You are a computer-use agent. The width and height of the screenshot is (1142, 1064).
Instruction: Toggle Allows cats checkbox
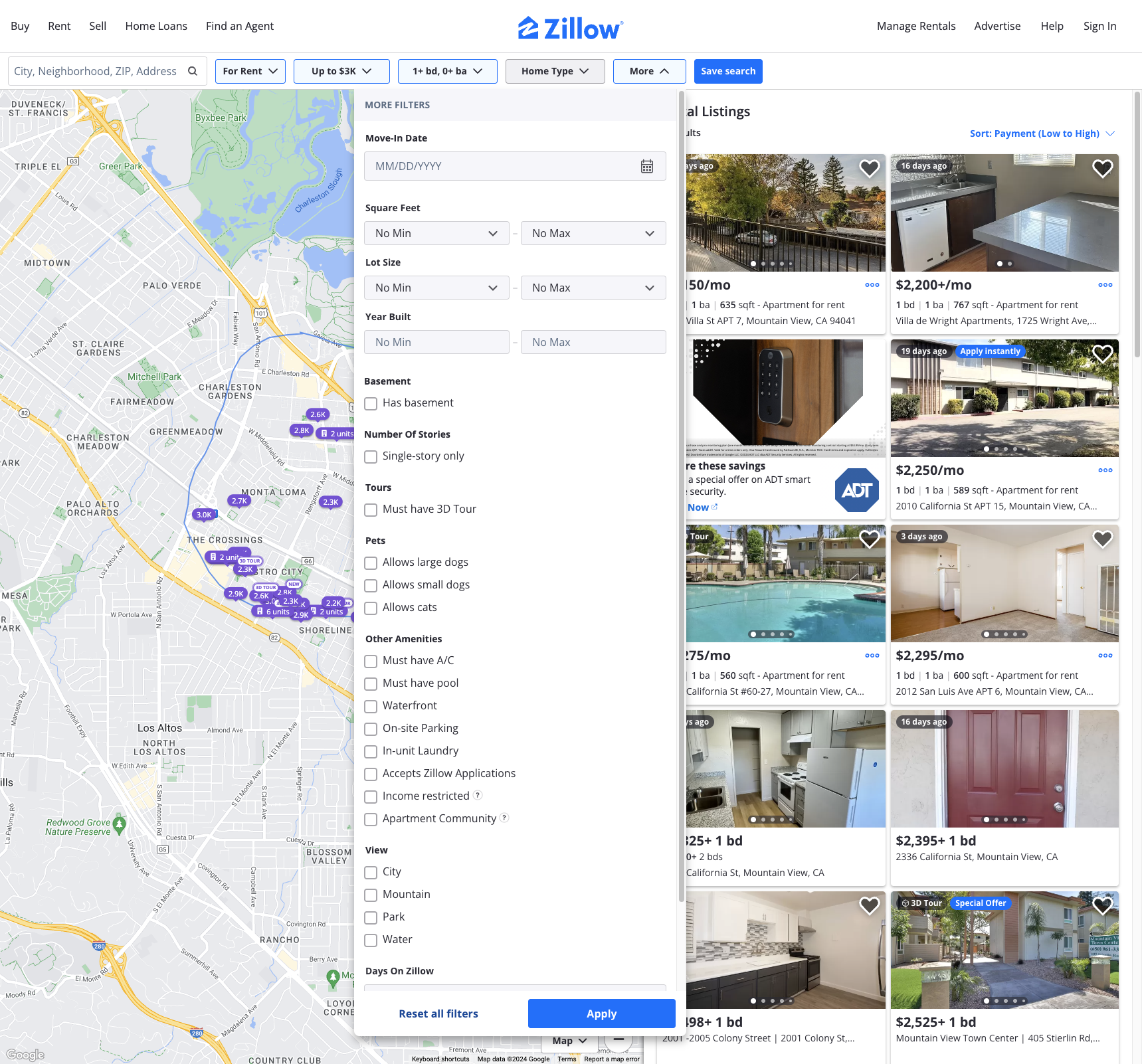coord(371,608)
